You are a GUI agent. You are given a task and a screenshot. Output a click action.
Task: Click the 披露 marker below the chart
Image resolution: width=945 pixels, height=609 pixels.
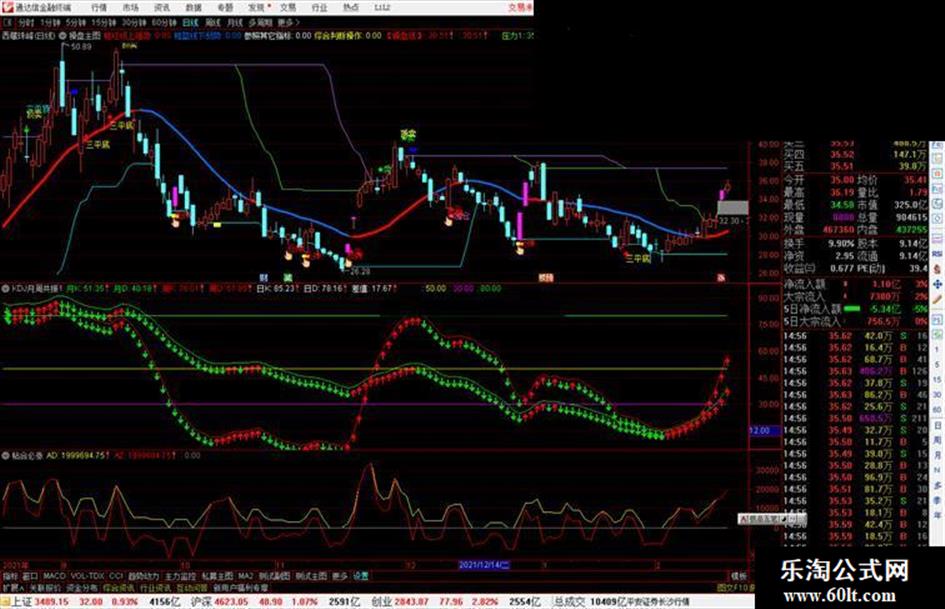pos(546,277)
